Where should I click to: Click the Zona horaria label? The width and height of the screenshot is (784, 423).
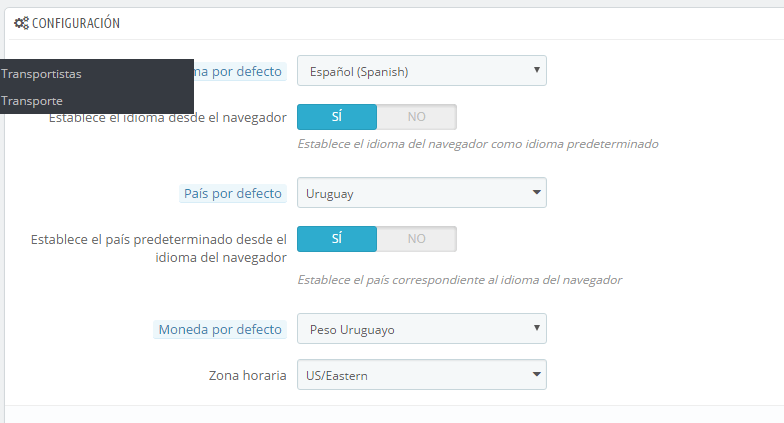point(248,376)
